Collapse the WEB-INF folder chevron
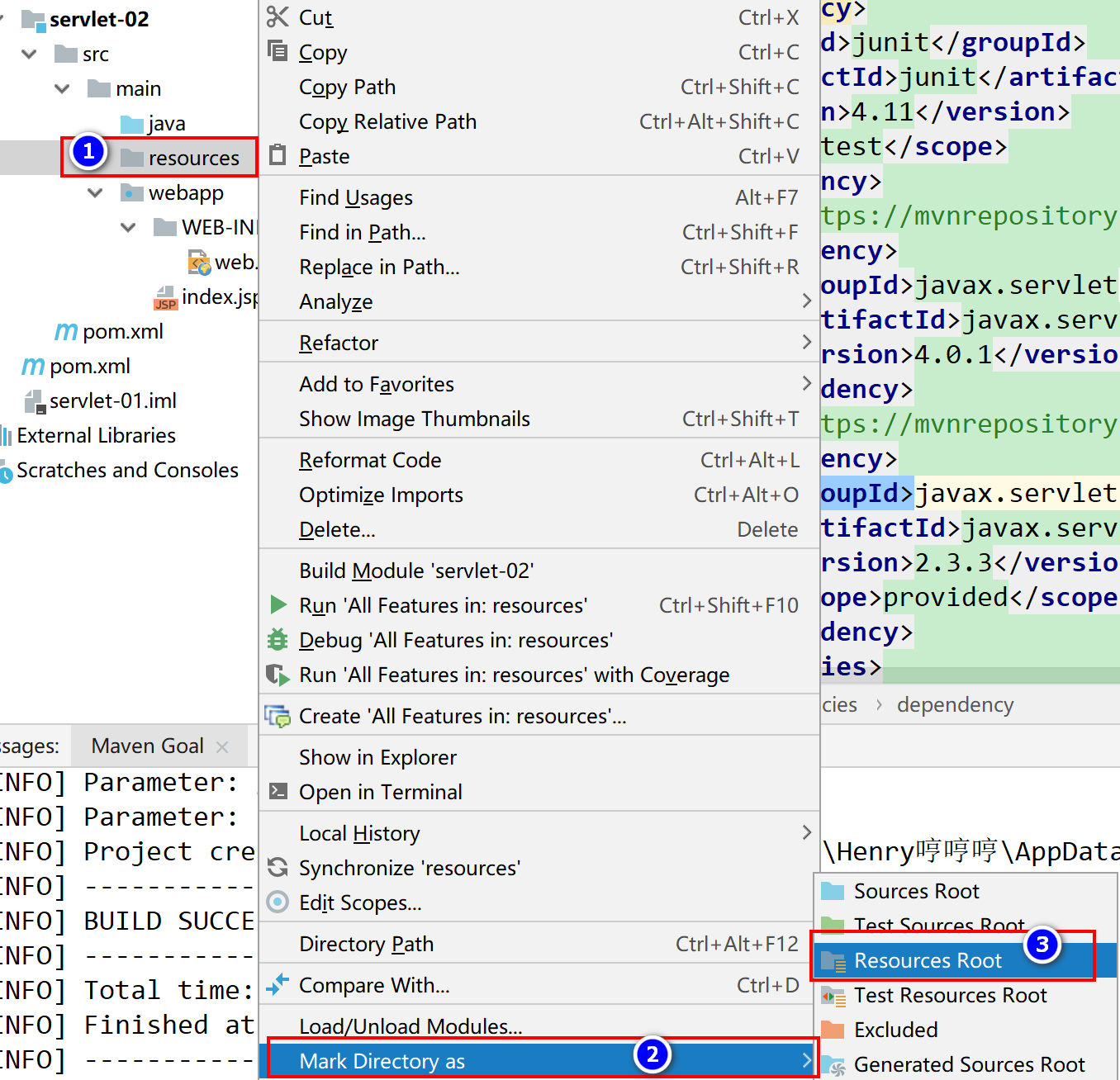This screenshot has width=1120, height=1080. point(128,227)
